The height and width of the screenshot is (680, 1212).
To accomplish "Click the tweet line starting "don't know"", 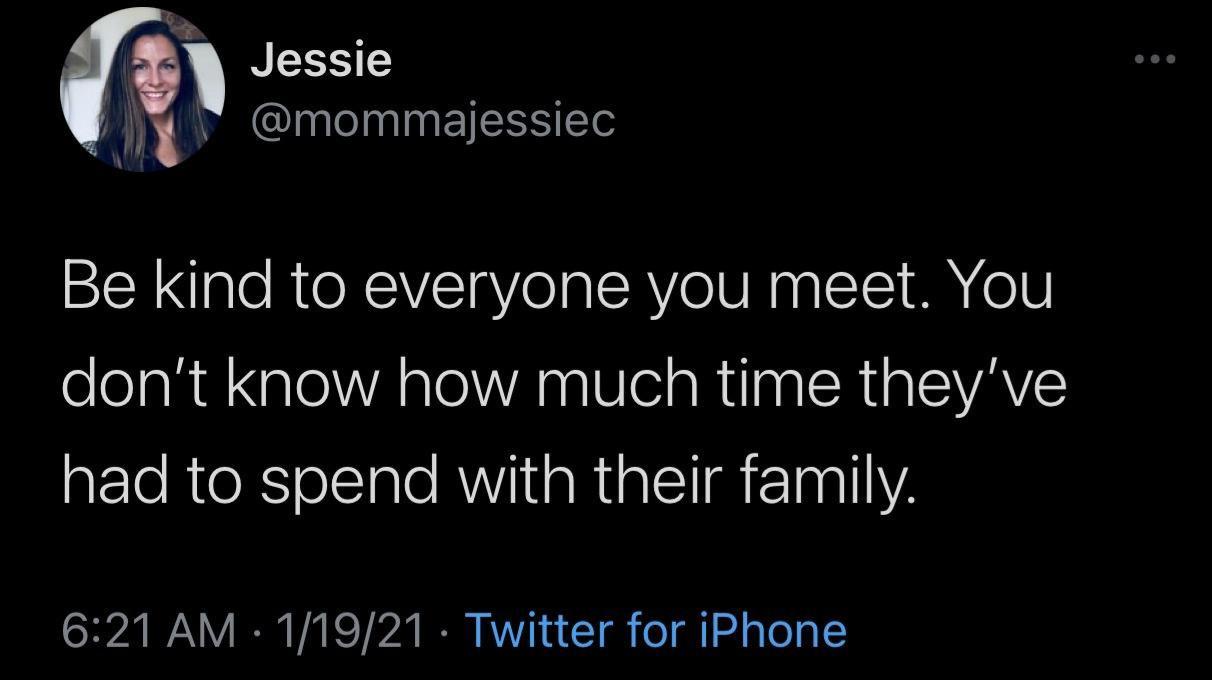I will (564, 387).
